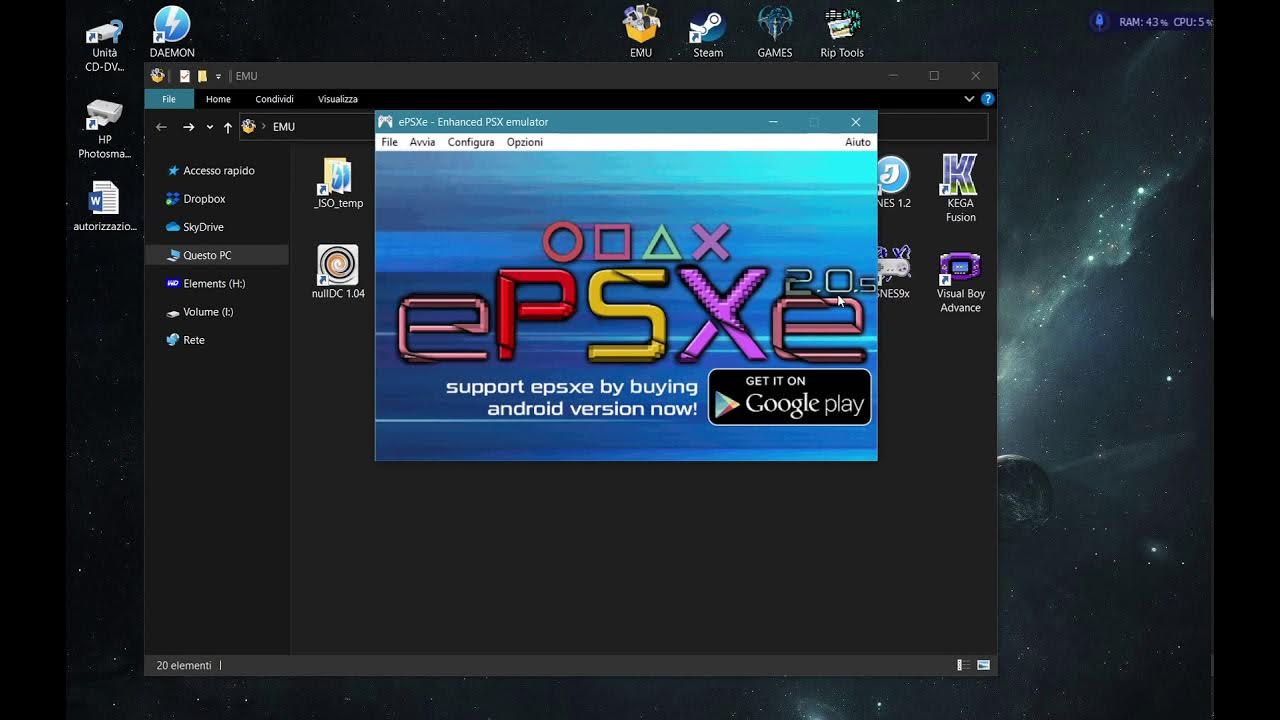
Task: Click New folder quick access toolbar icon
Action: 202,76
